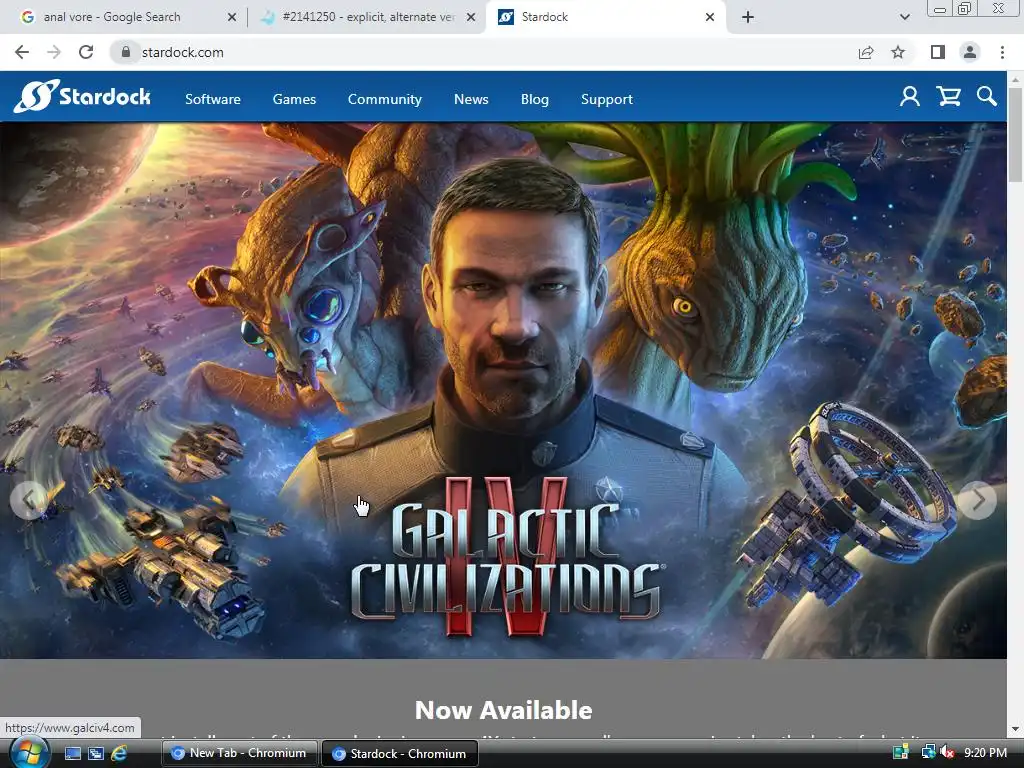
Task: Go to the News section
Action: pos(471,99)
